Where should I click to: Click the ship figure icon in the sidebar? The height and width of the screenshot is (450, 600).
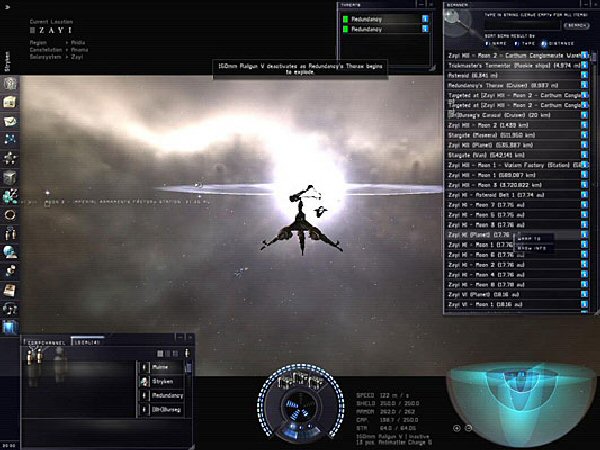point(10,158)
